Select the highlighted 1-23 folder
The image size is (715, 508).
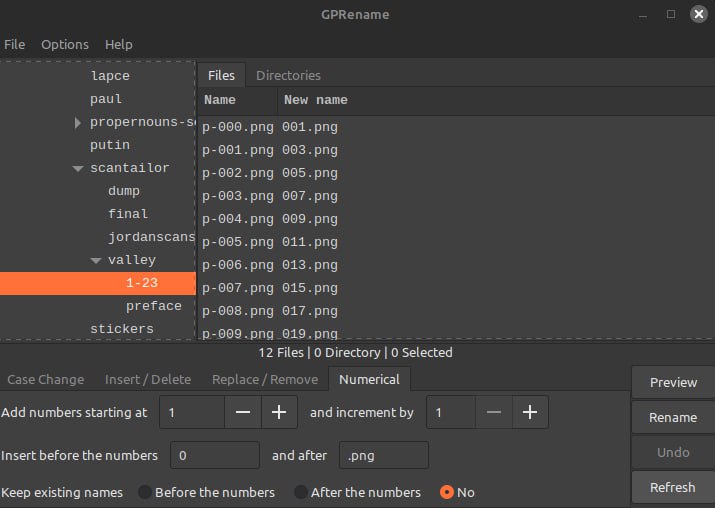click(x=98, y=283)
